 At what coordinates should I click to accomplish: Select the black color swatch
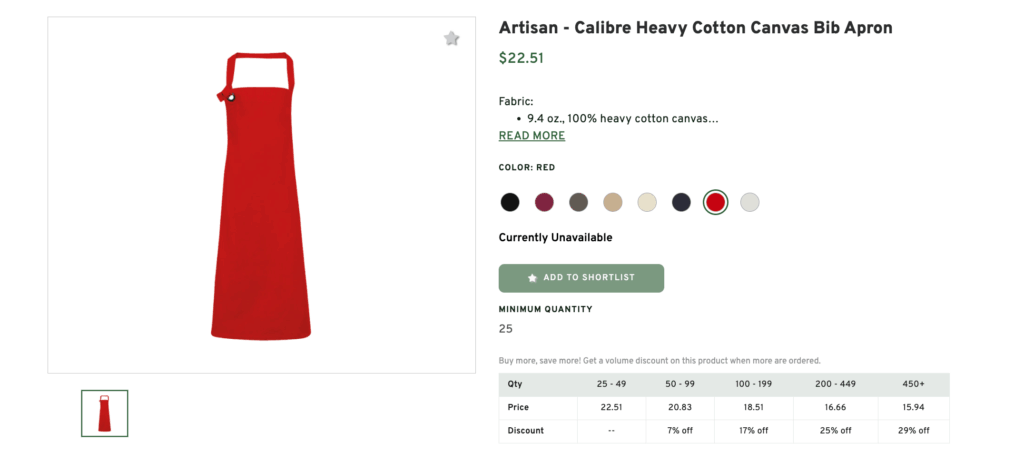click(x=510, y=202)
